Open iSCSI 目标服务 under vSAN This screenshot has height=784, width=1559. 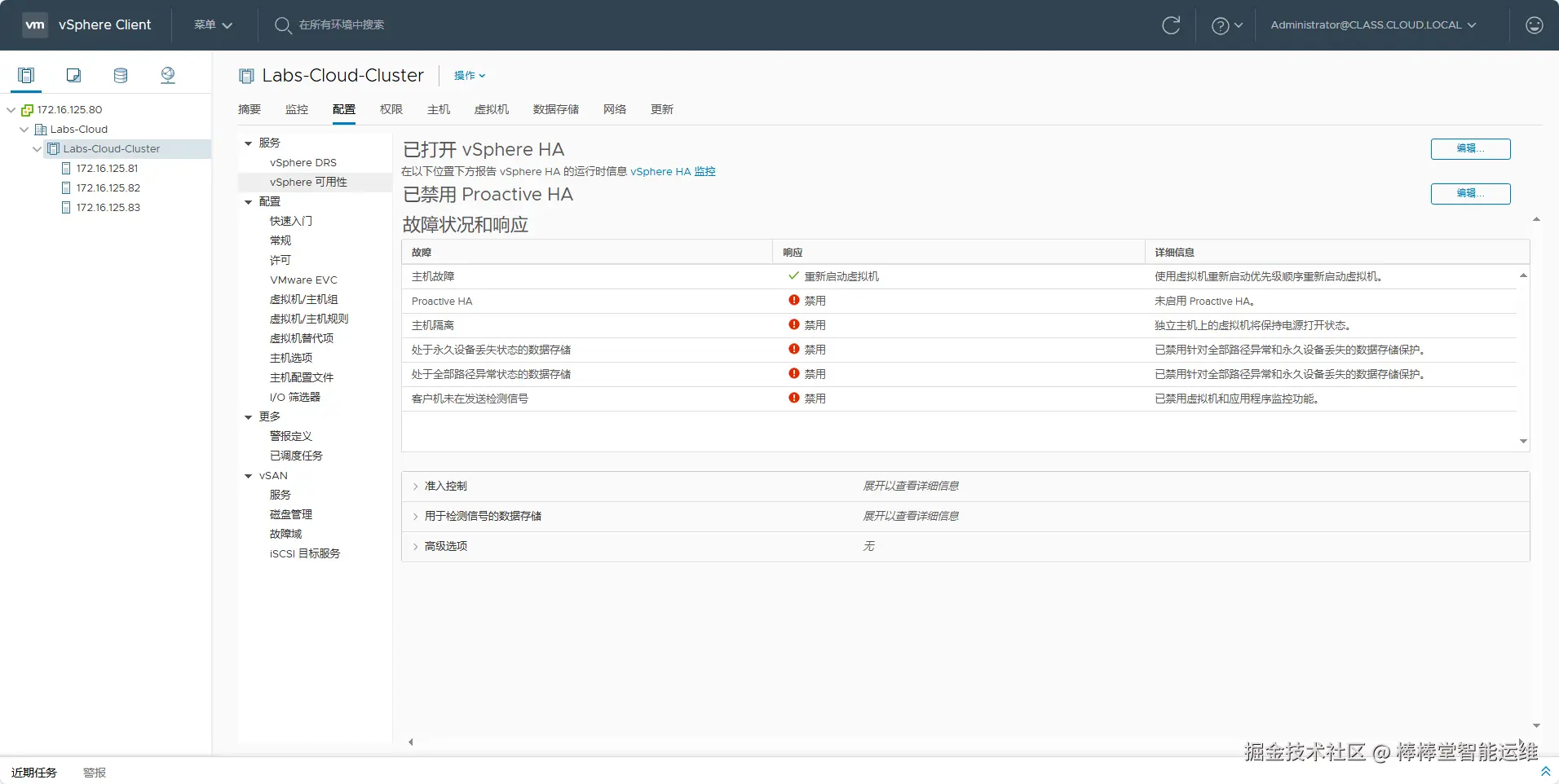(305, 554)
